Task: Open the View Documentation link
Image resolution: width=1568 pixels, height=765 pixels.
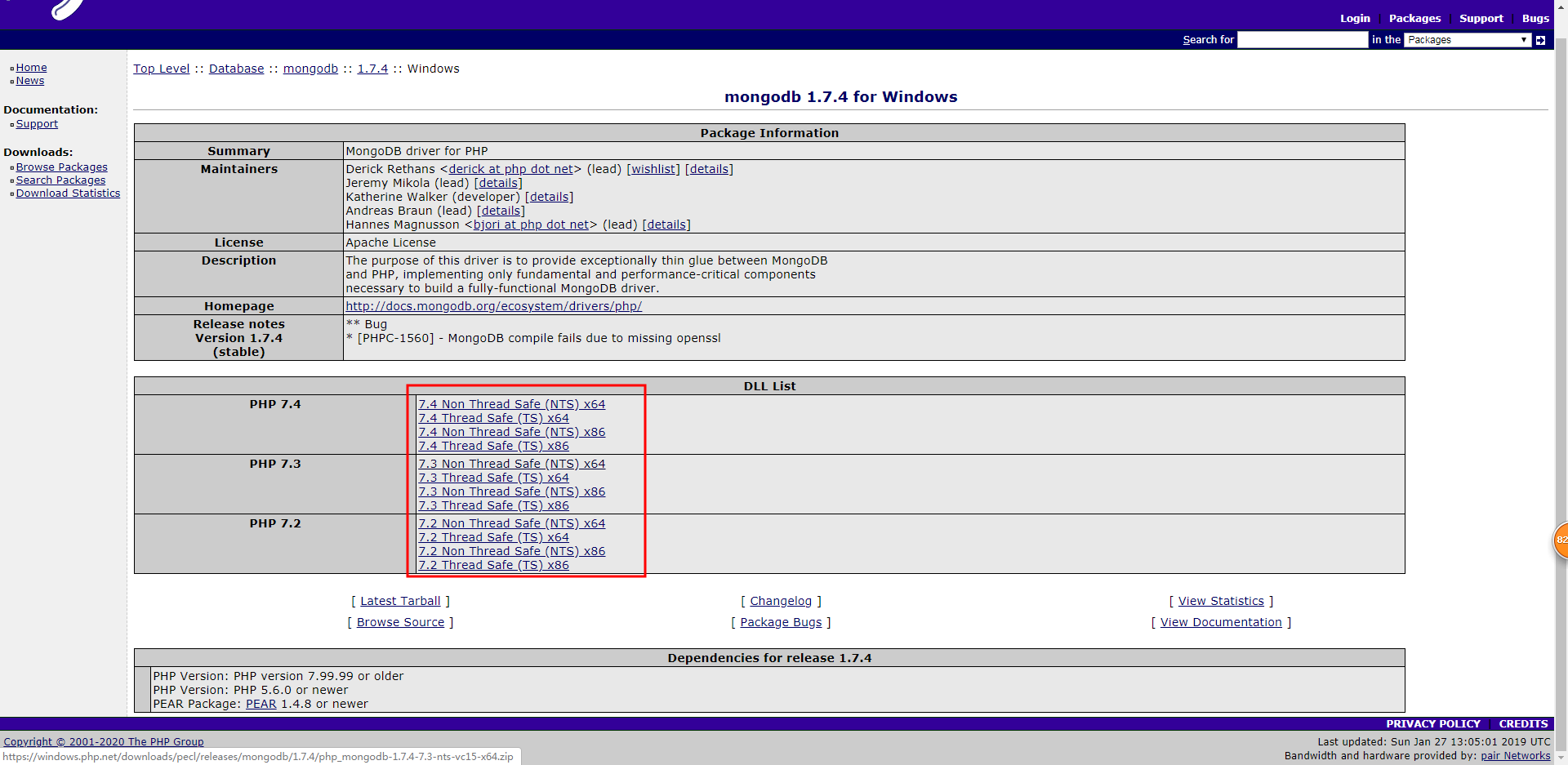Action: coord(1221,622)
